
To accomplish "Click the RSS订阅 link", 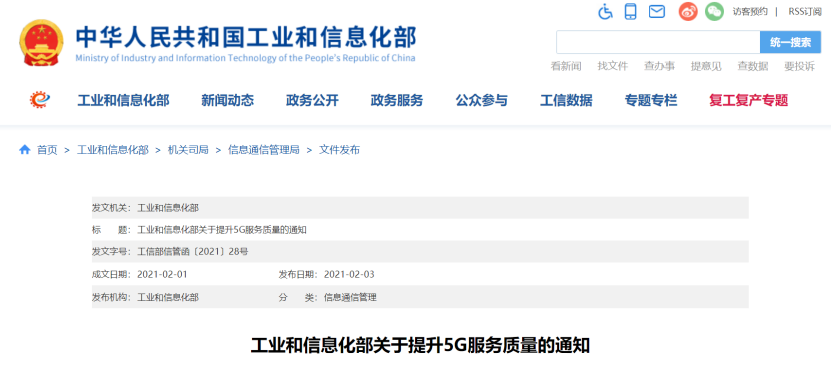I will (x=805, y=12).
